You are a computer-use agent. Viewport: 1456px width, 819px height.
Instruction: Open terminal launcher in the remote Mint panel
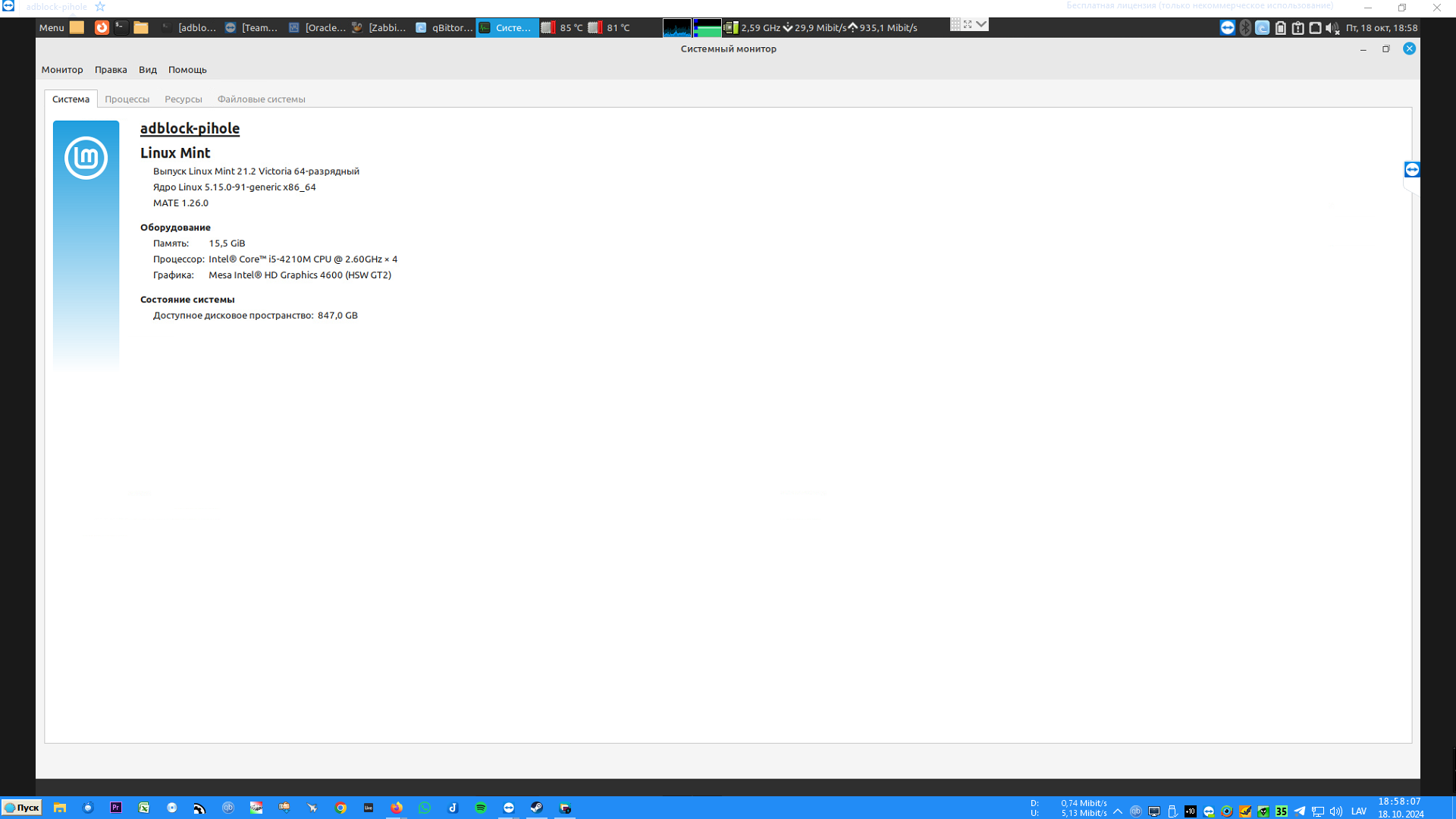[x=121, y=27]
